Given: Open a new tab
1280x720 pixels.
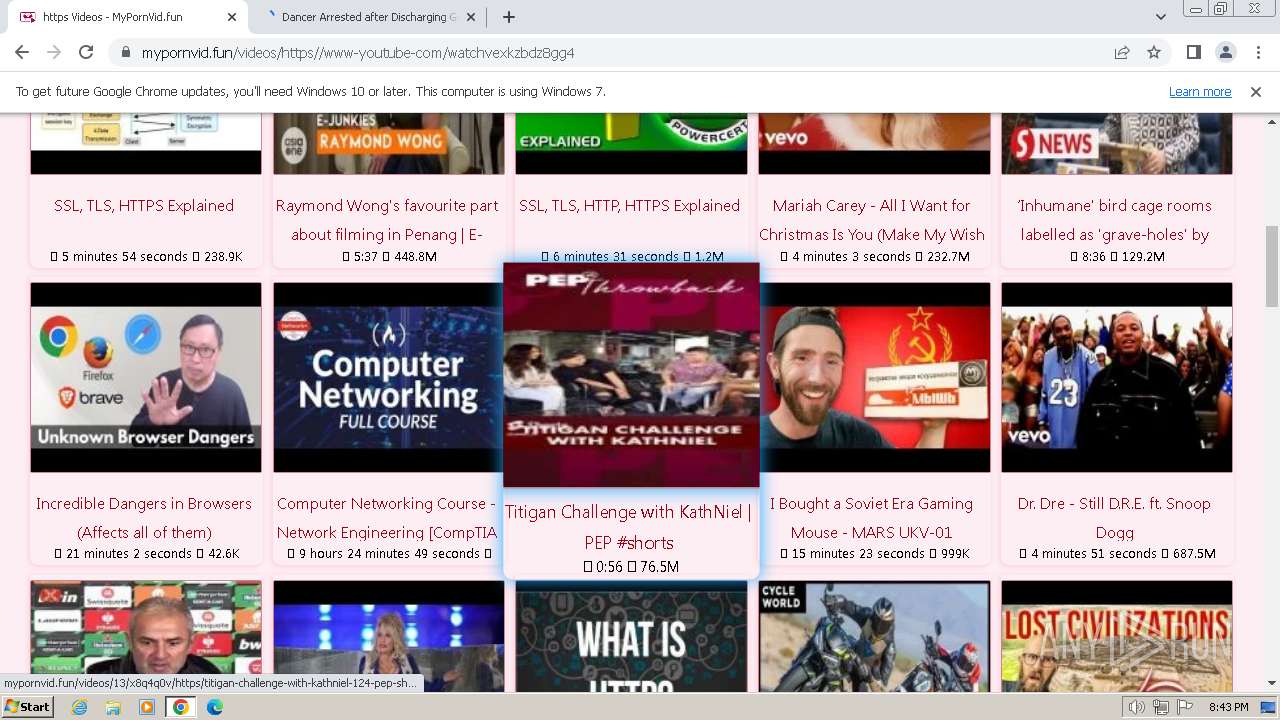Looking at the screenshot, I should 508,17.
